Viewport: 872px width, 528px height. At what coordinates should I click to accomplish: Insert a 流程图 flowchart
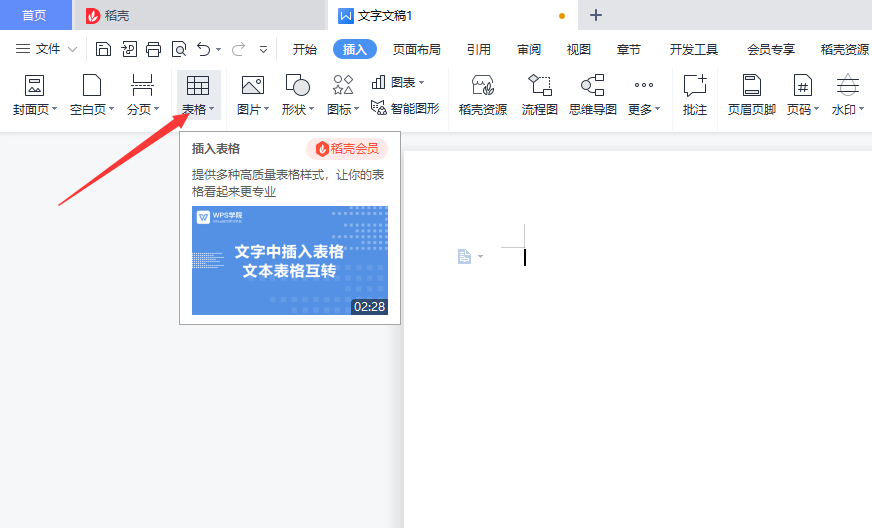[x=539, y=95]
